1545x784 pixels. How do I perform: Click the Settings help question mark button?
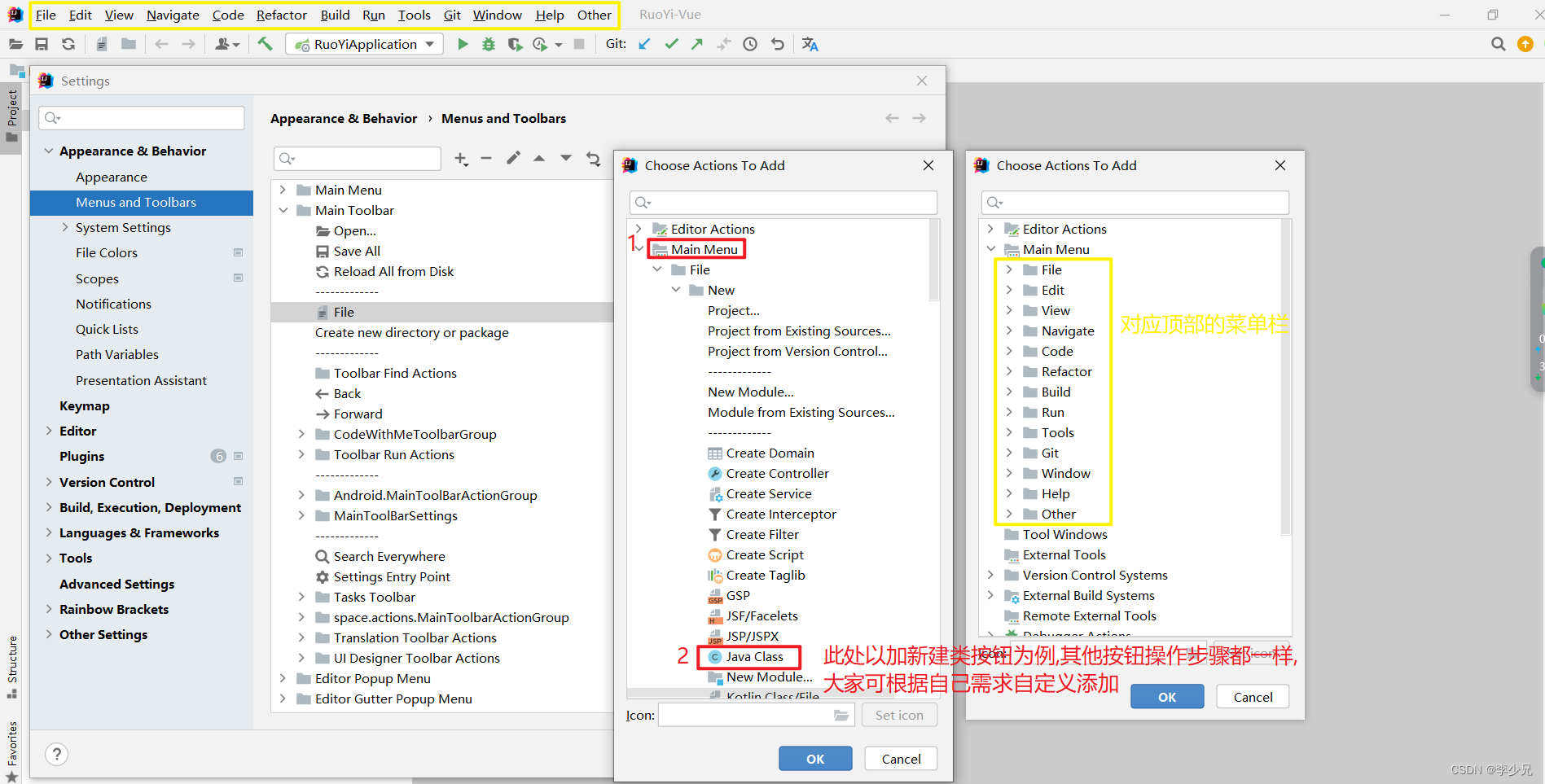pyautogui.click(x=56, y=754)
